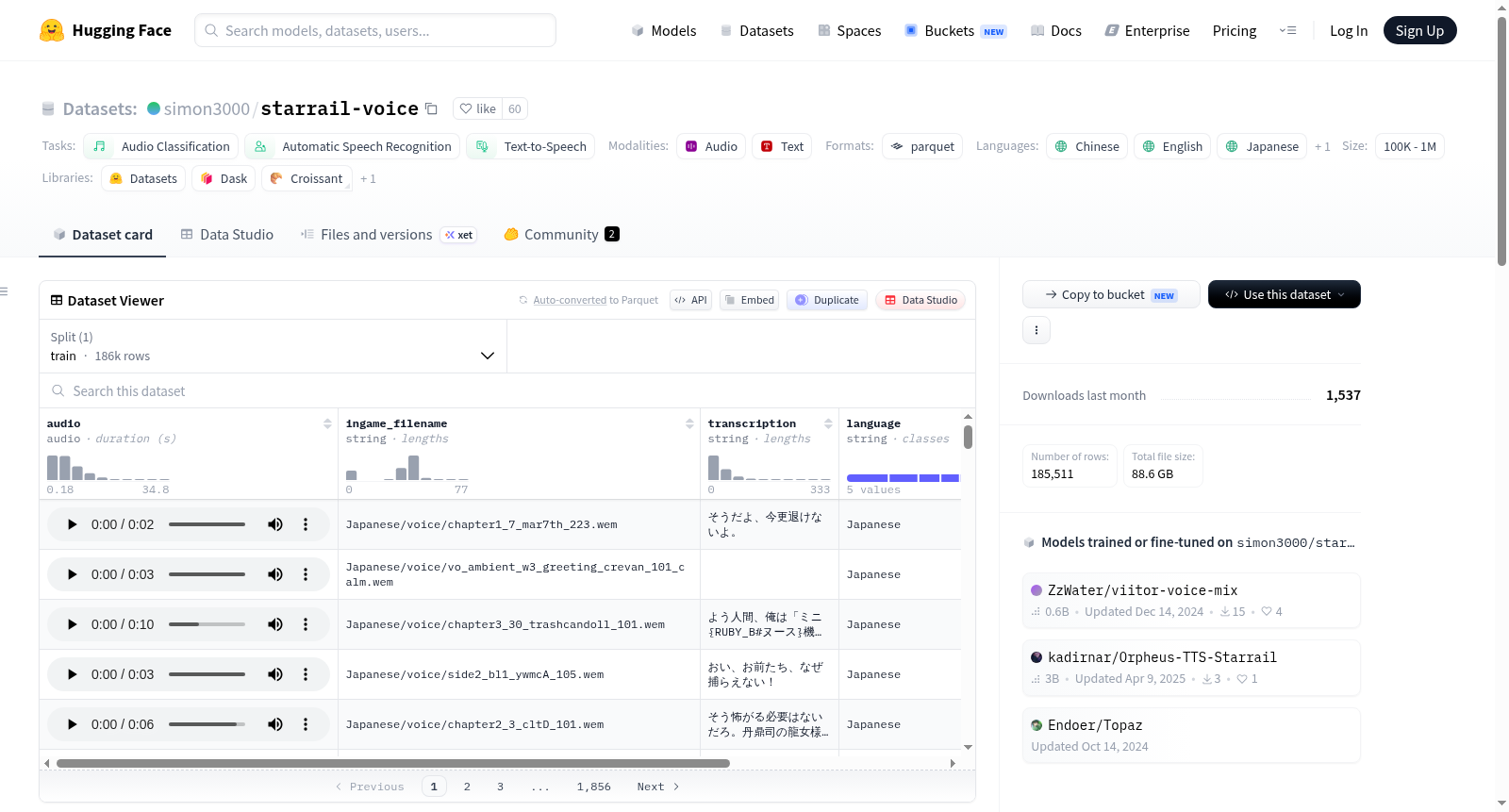Switch to the Community tab
The height and width of the screenshot is (812, 1509).
point(561,234)
